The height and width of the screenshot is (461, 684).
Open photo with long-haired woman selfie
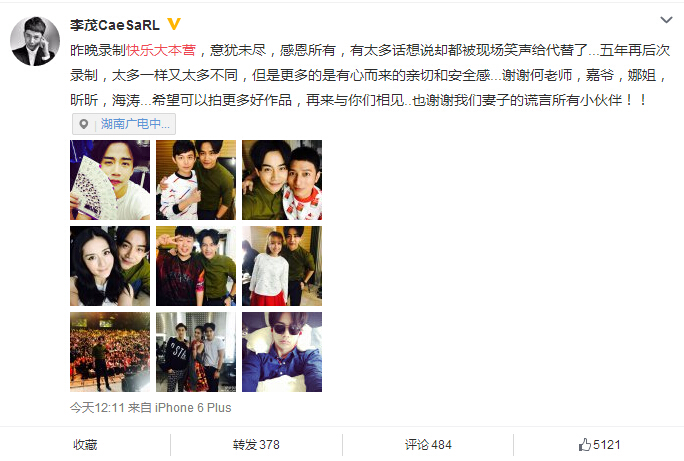pos(110,266)
